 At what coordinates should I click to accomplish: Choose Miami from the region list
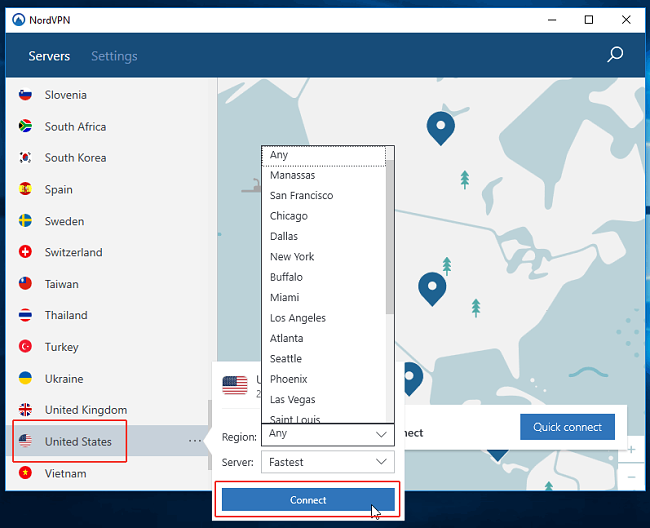(x=324, y=298)
